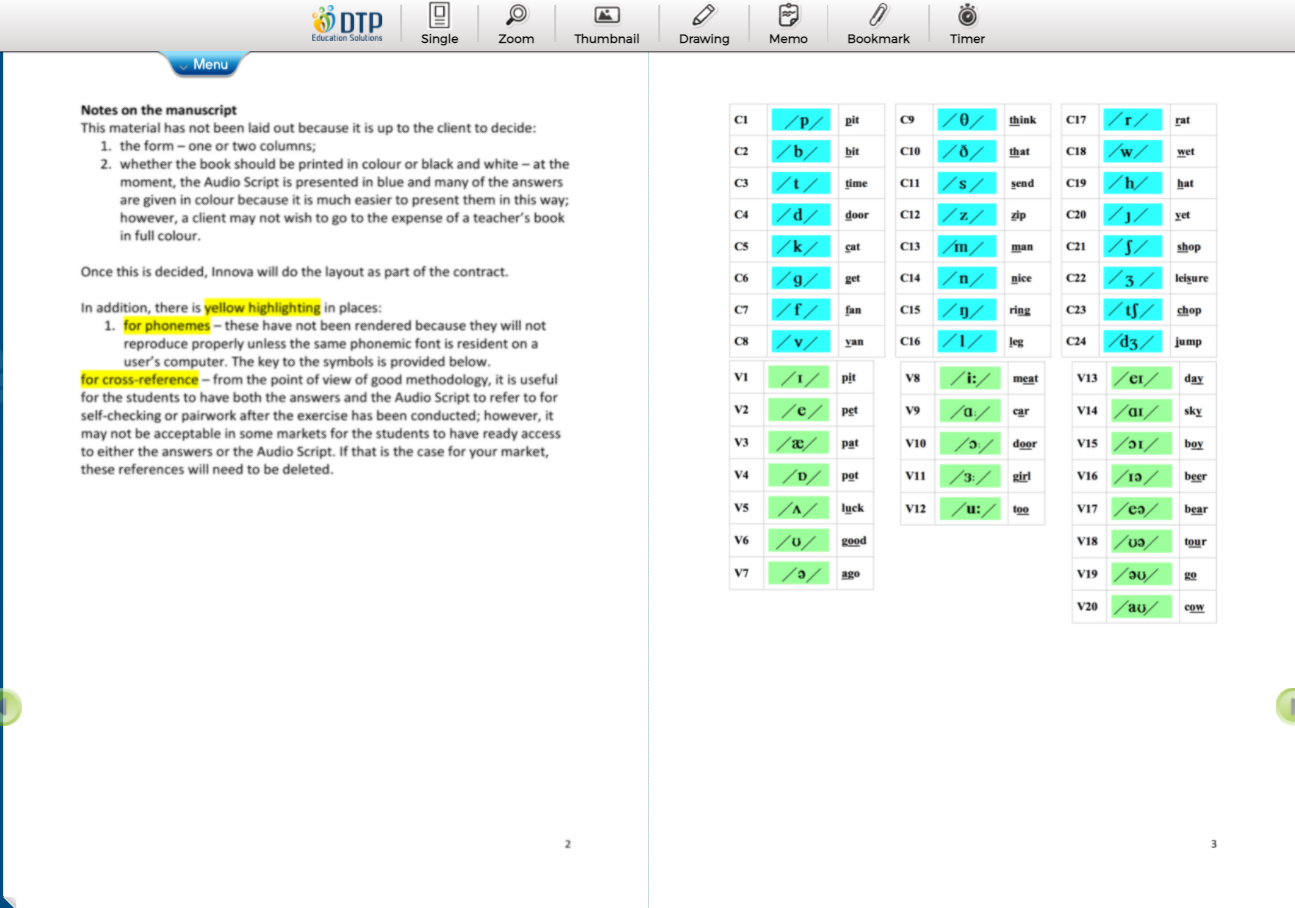Click the green /u:/ cell in row V12

tap(970, 509)
